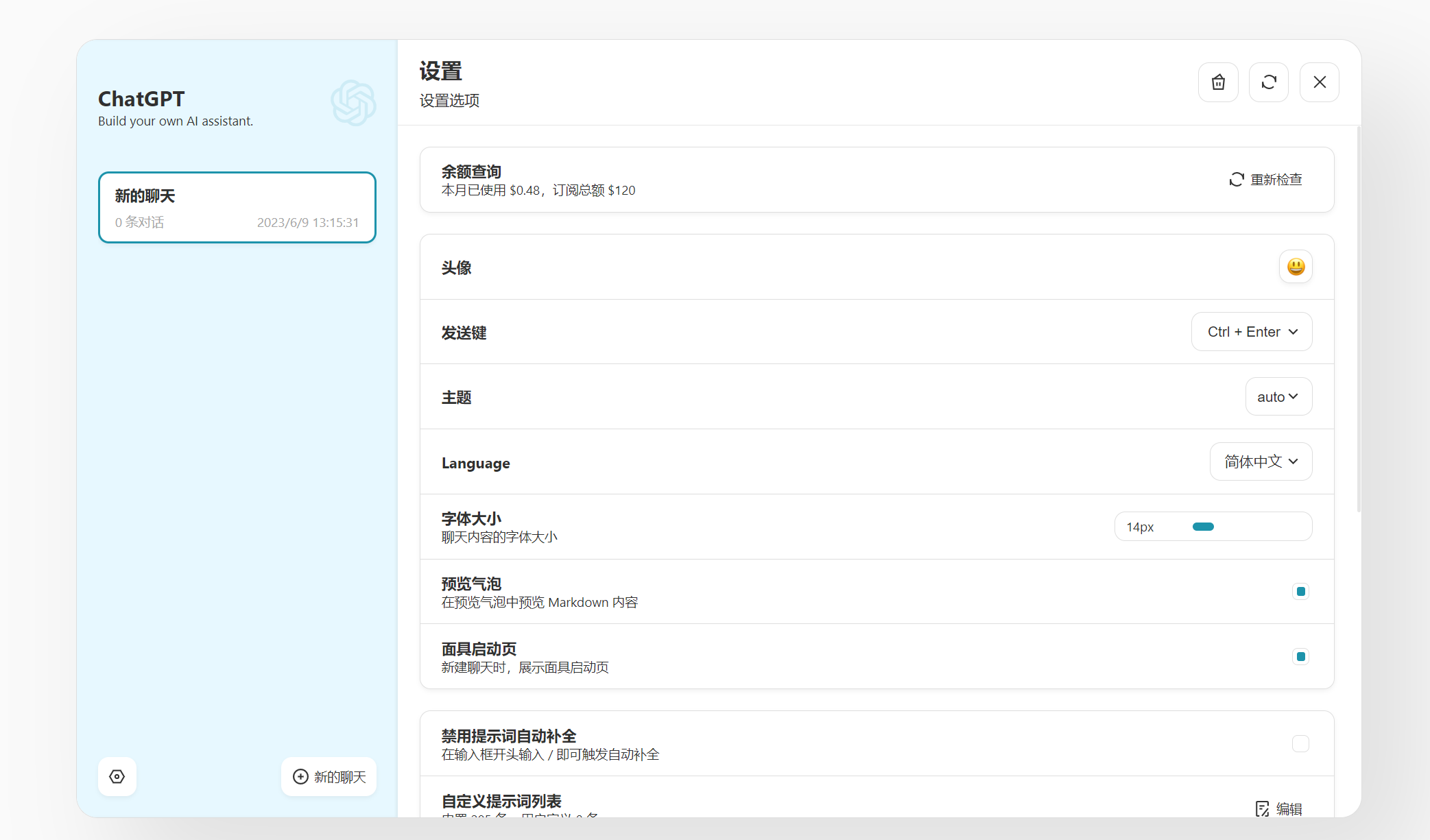Click the '0 条对话' count text
The height and width of the screenshot is (840, 1430).
point(140,222)
